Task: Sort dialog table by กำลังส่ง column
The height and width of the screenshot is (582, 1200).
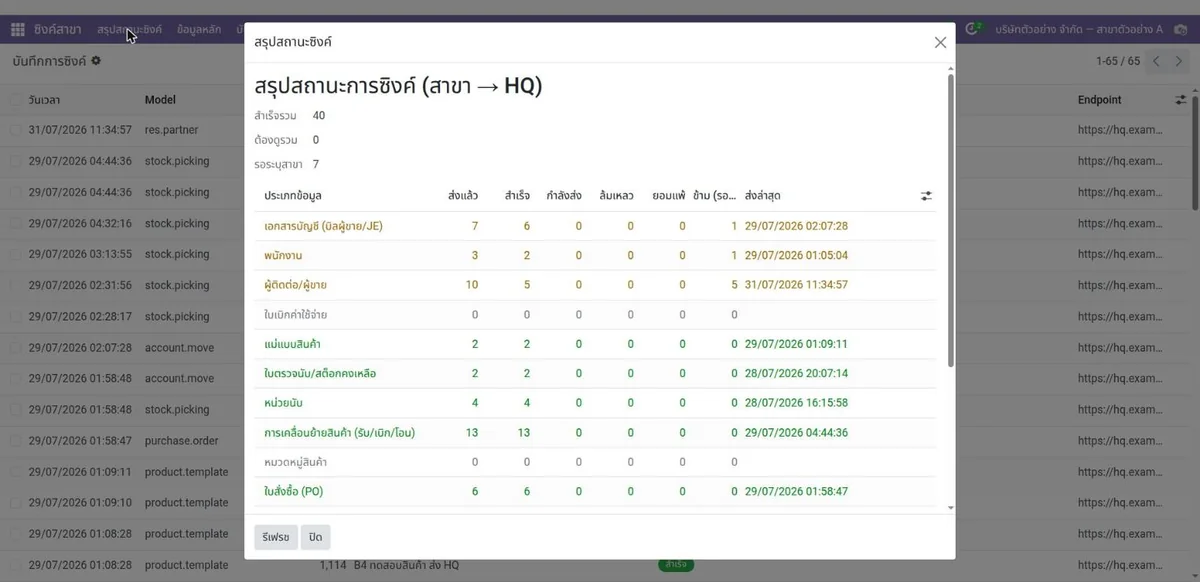Action: [564, 196]
